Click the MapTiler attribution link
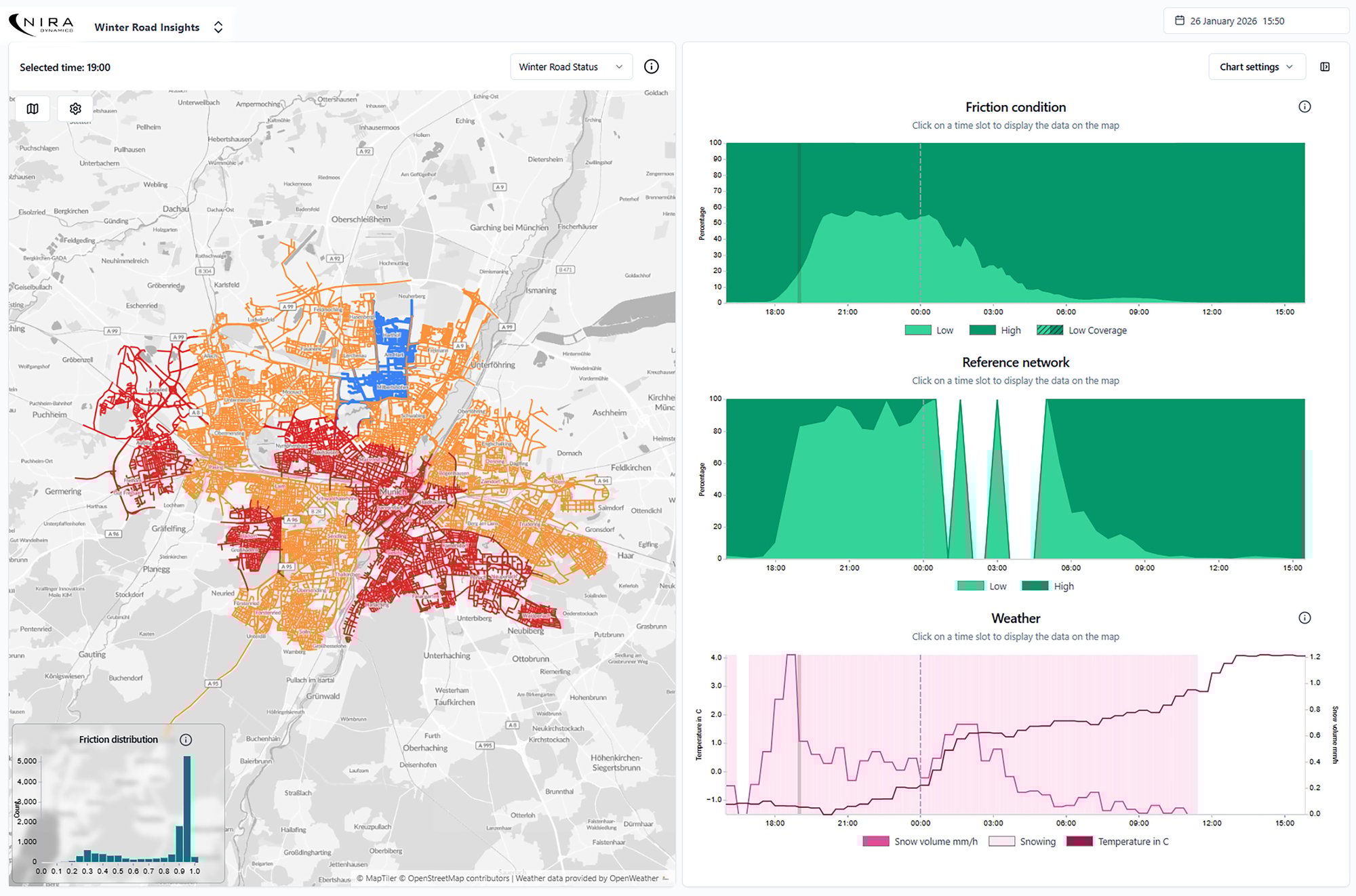 coord(381,878)
